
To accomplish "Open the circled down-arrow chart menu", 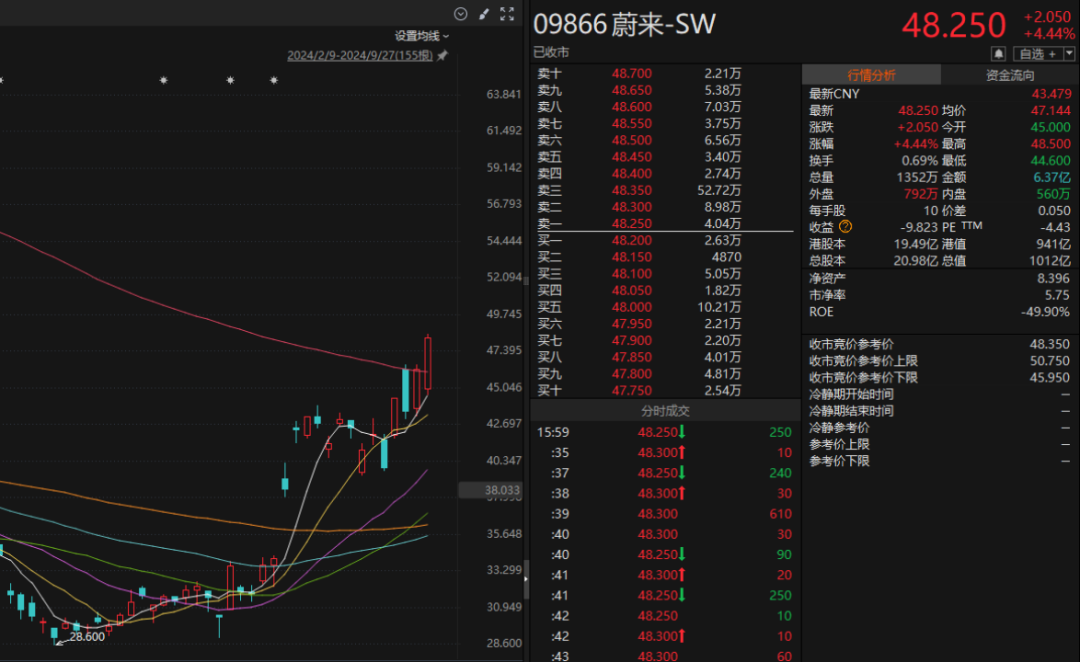I will coord(460,14).
